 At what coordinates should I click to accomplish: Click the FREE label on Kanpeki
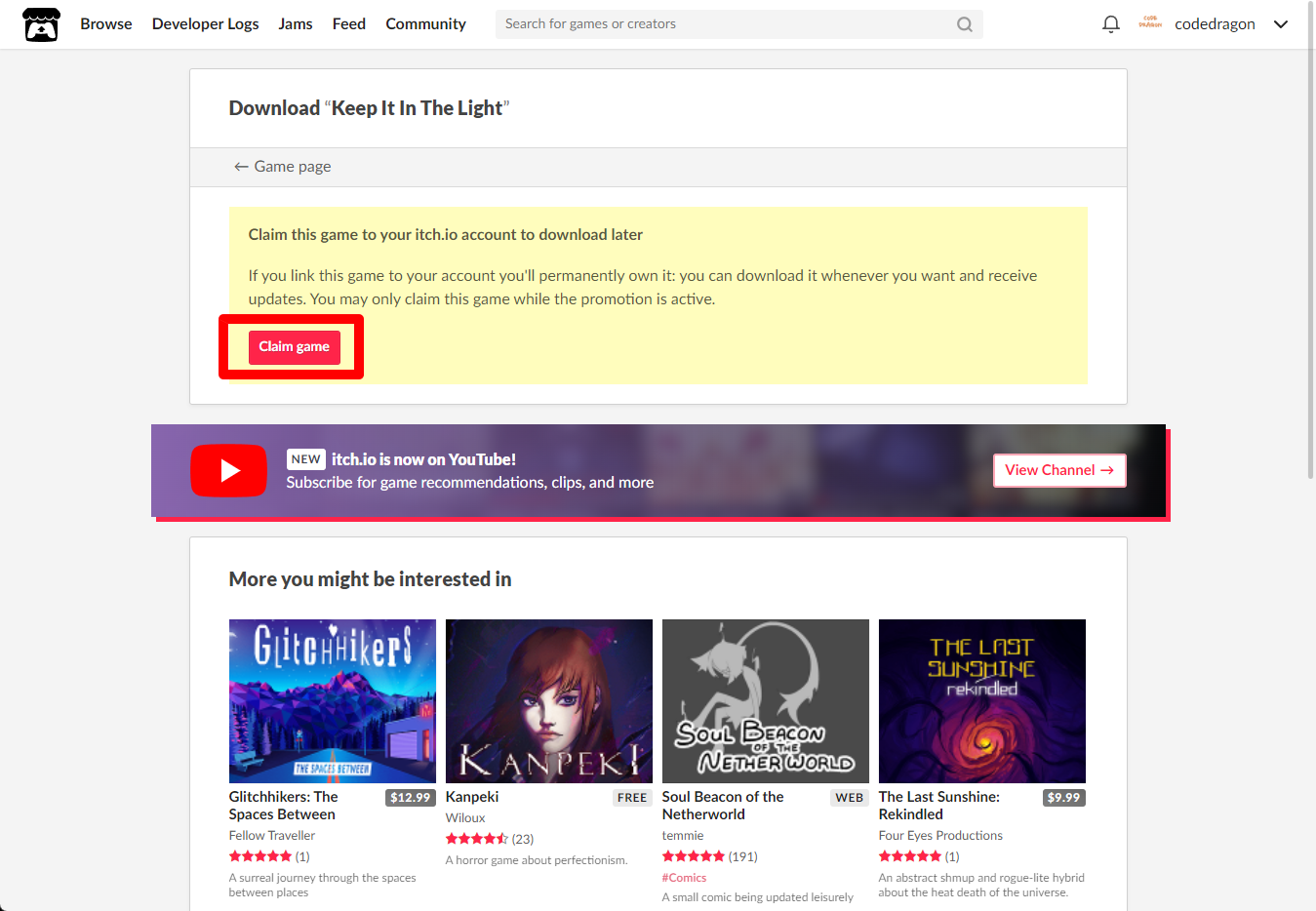coord(632,798)
